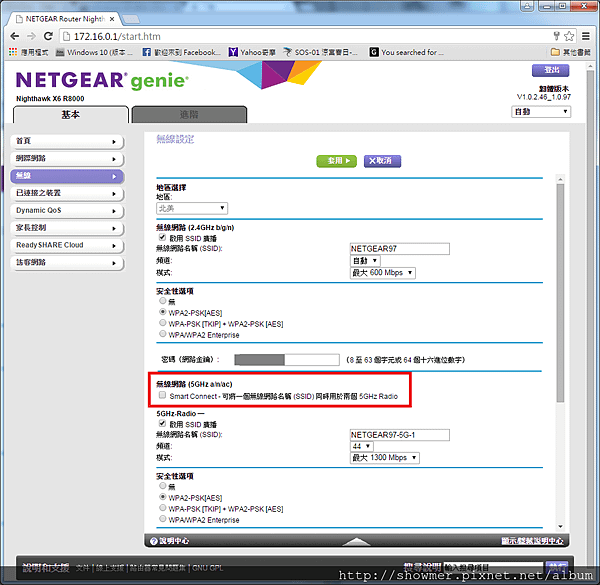Select 'None' security option for 5GHz Radio
The width and height of the screenshot is (600, 585).
point(163,486)
